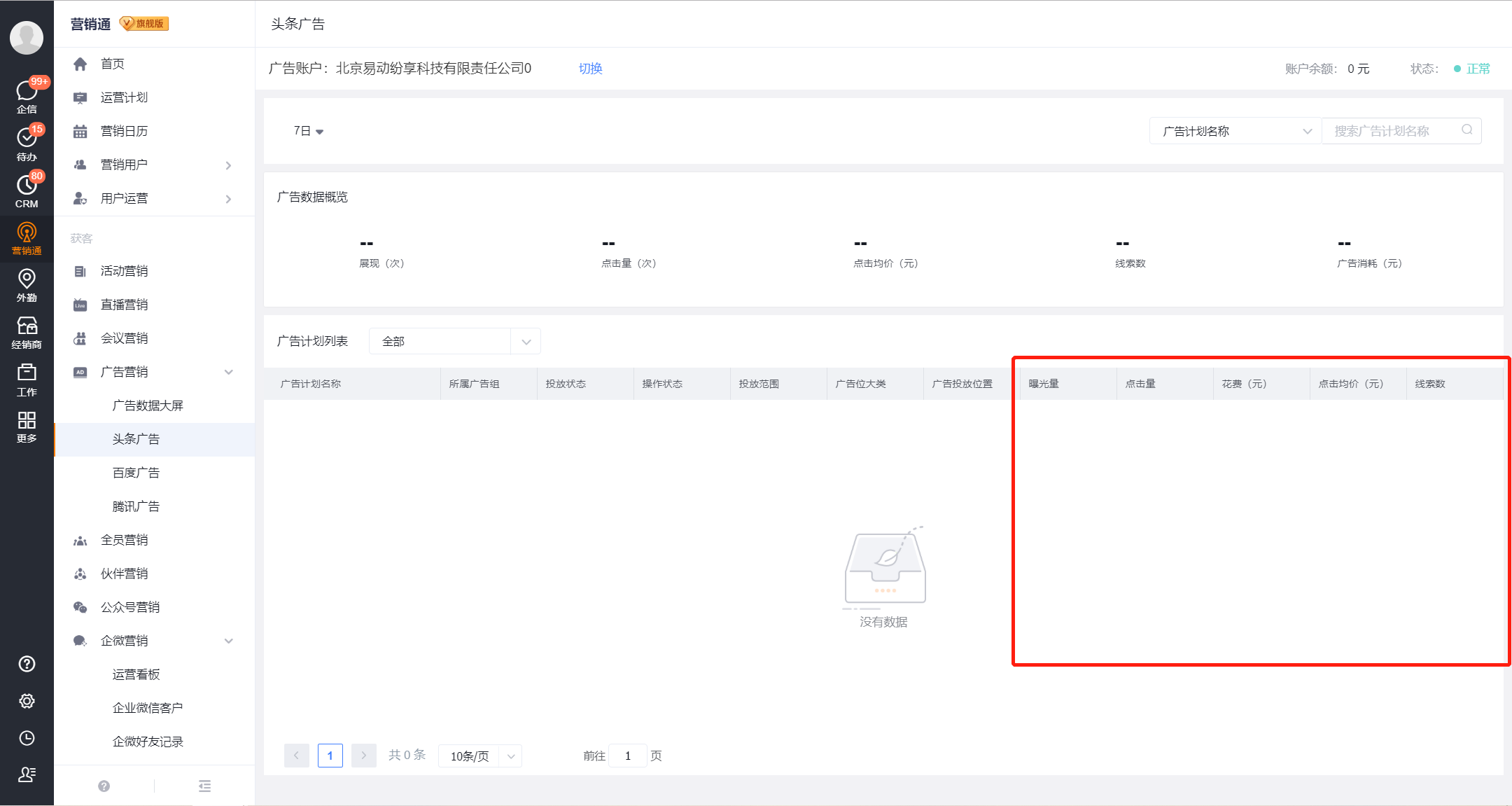Click the 切换 account switch link
Viewport: 1512px width, 806px height.
(591, 69)
